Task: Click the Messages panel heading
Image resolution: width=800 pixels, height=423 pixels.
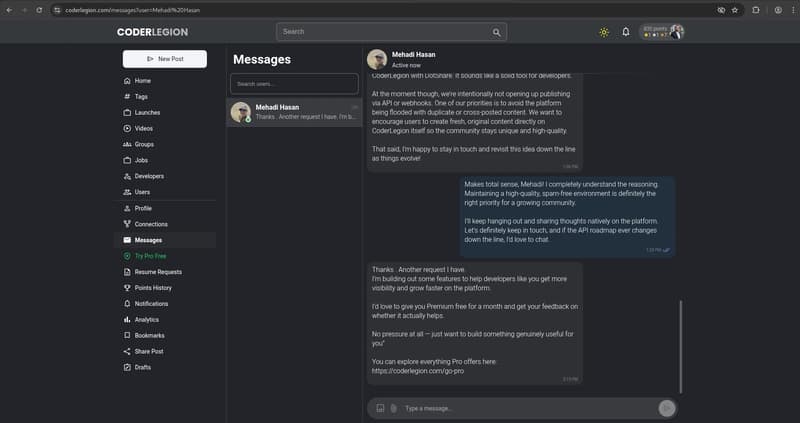Action: [x=262, y=60]
